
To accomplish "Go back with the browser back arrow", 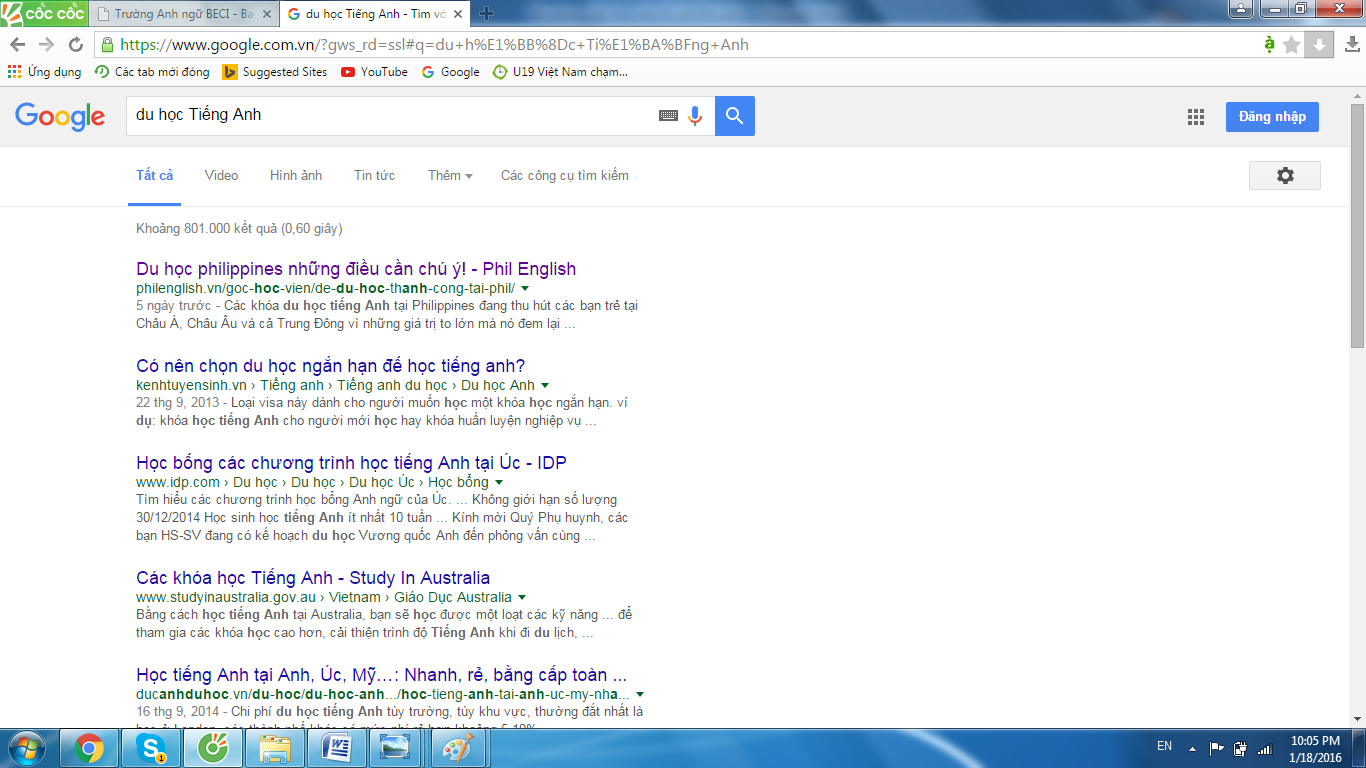I will pos(18,45).
